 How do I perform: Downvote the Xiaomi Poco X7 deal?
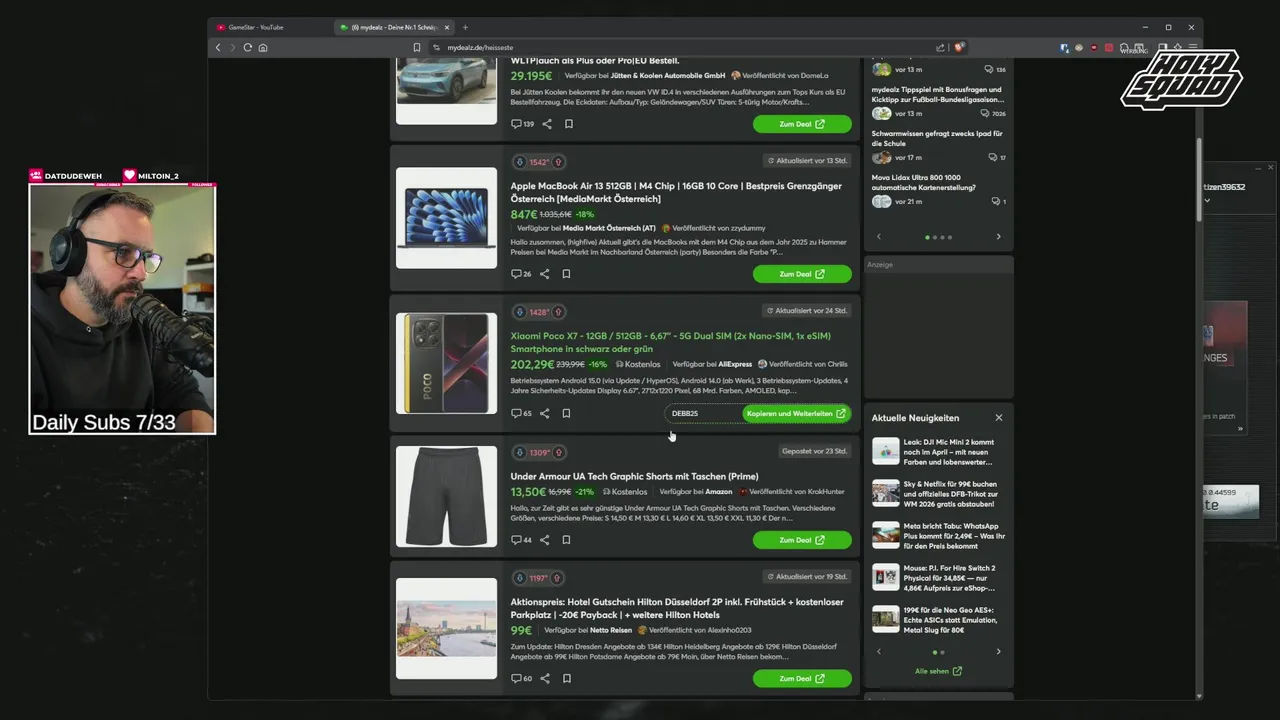[x=519, y=312]
